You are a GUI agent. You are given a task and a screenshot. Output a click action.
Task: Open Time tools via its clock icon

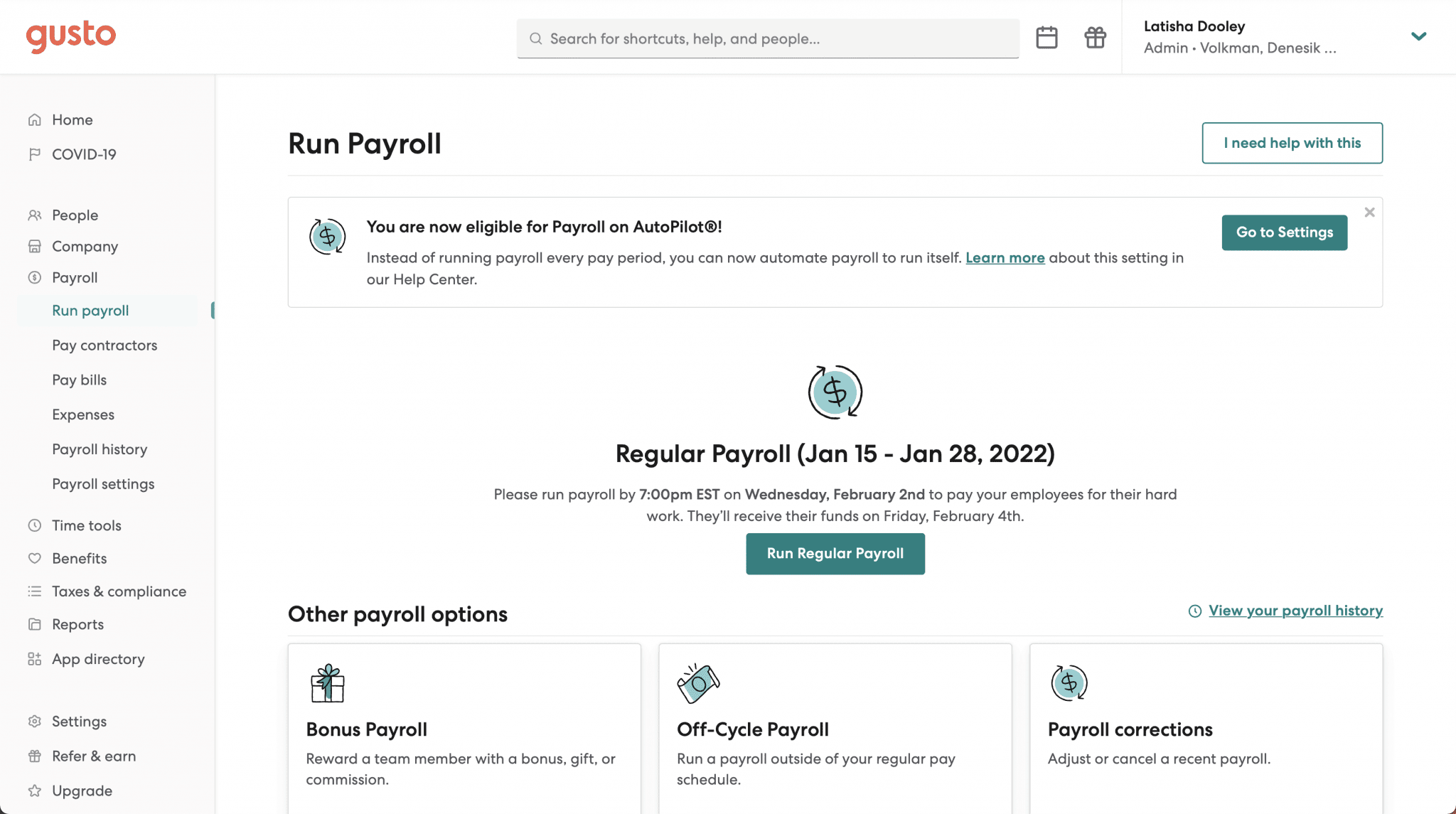[35, 525]
